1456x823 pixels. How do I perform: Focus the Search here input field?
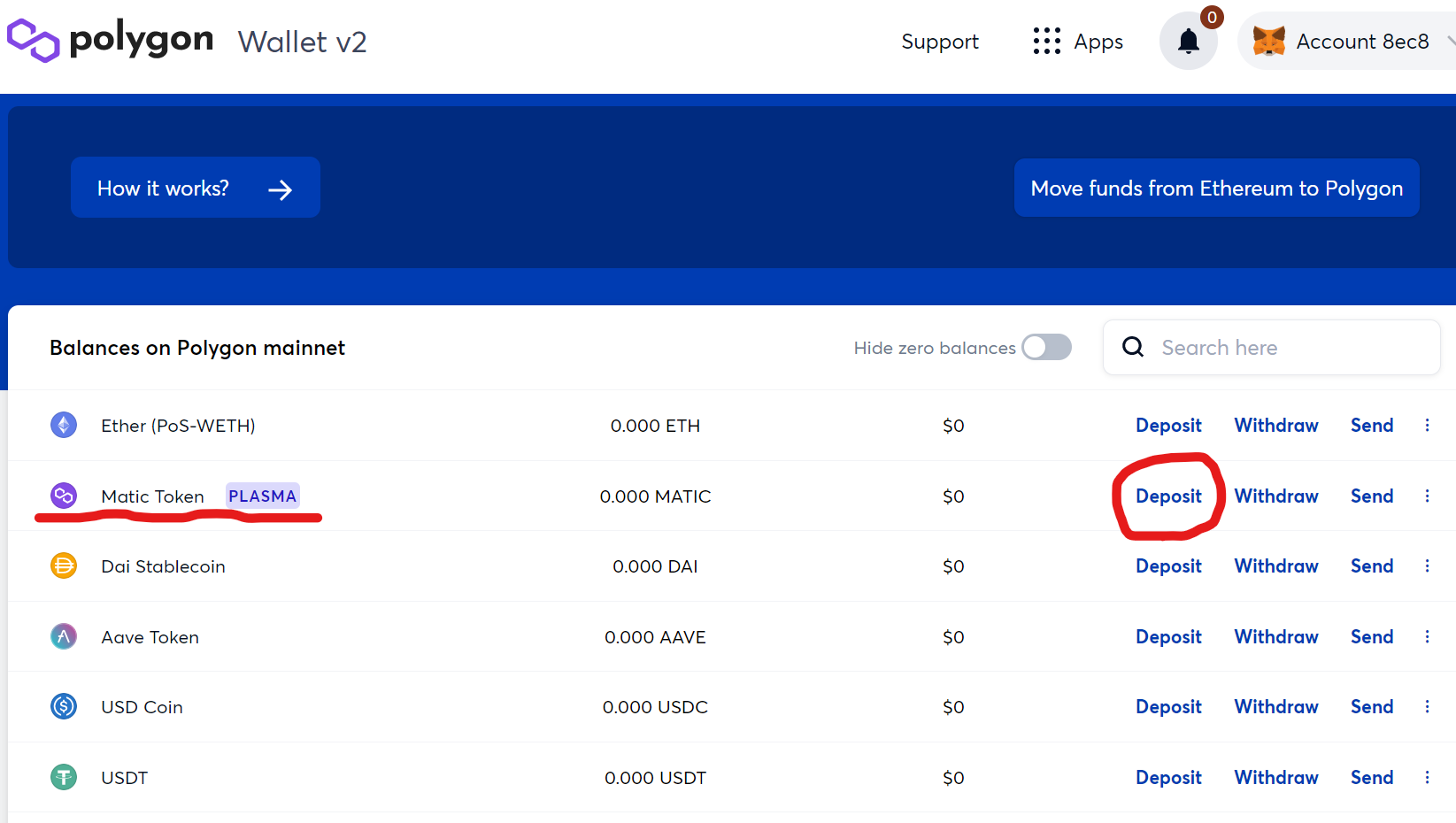click(x=1272, y=347)
